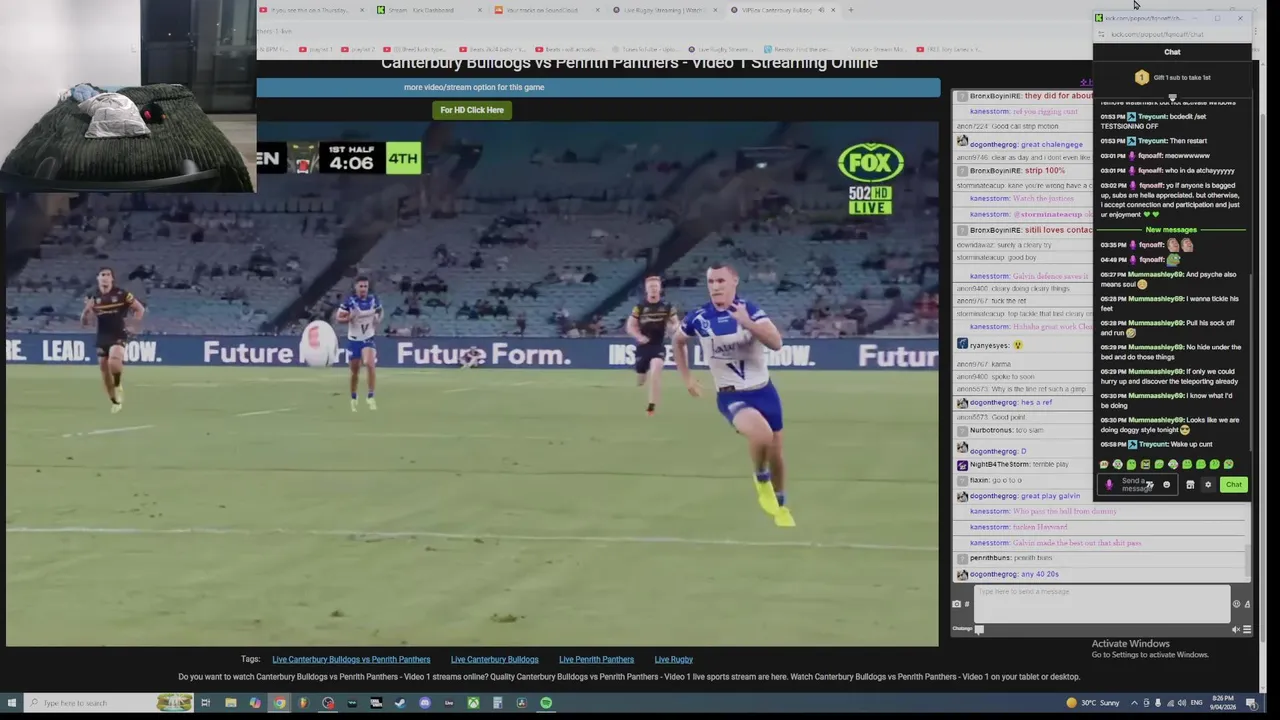Open emoji picker in Kick message box
The width and height of the screenshot is (1280, 720).
click(x=1166, y=485)
